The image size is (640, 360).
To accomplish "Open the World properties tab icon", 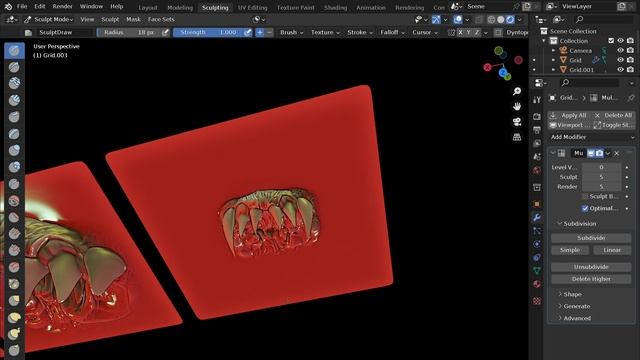I will tap(537, 170).
